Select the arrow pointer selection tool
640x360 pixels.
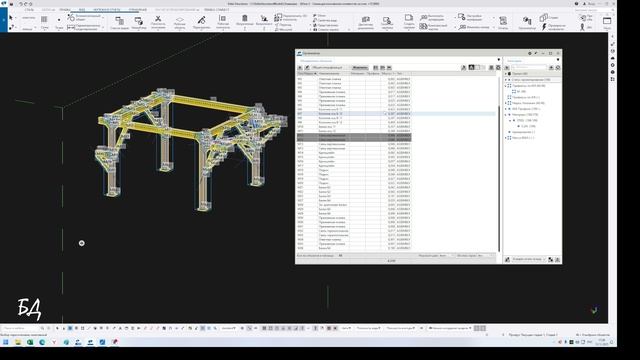11,18
